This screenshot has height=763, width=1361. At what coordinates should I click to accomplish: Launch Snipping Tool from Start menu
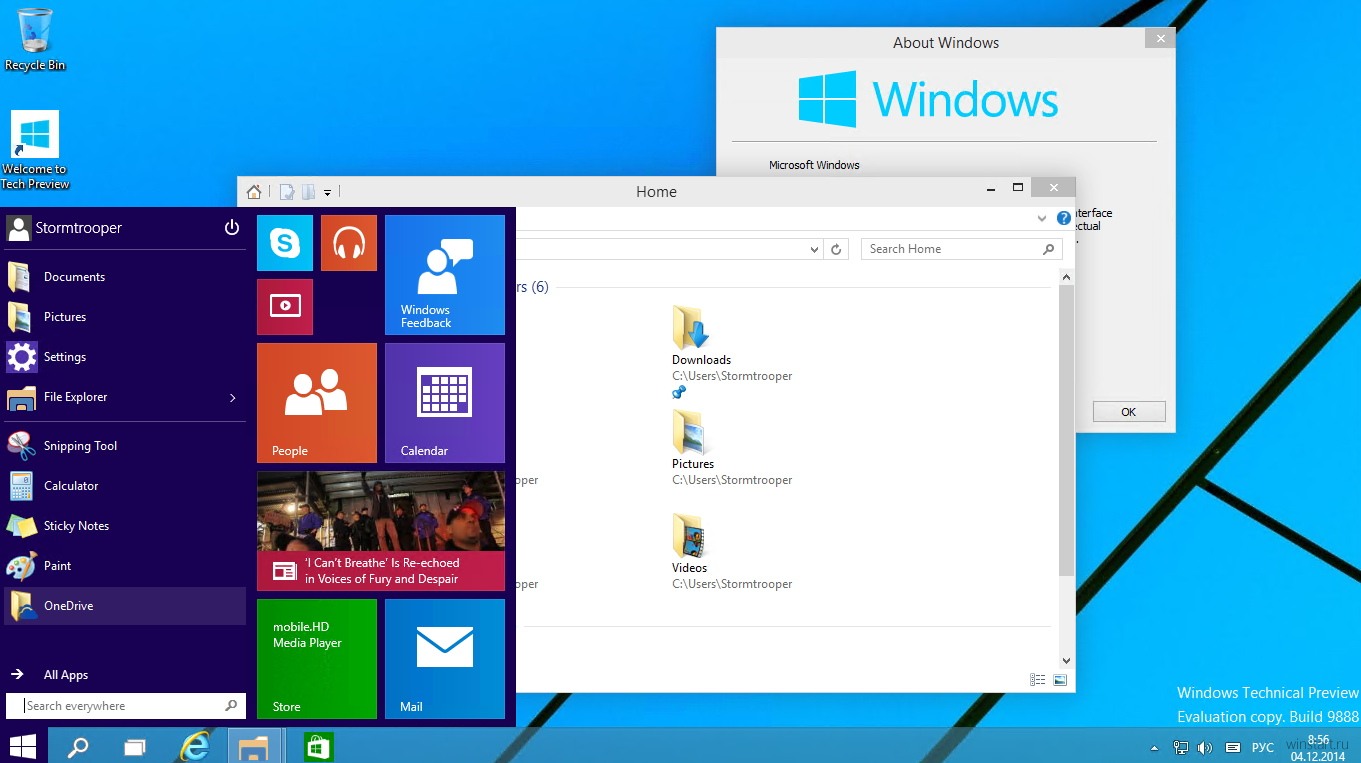point(125,446)
